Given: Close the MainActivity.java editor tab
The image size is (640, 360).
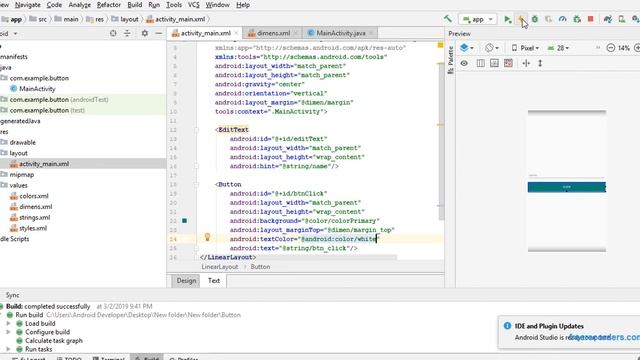Looking at the screenshot, I should point(371,33).
